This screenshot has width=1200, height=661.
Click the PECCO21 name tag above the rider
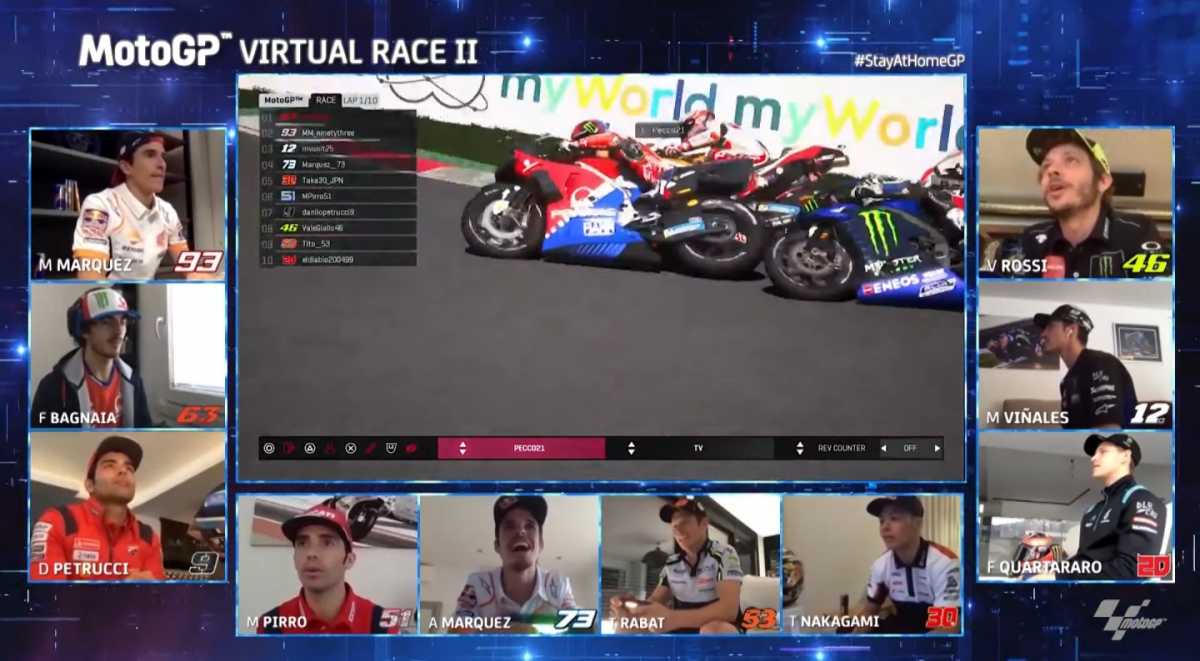point(661,130)
